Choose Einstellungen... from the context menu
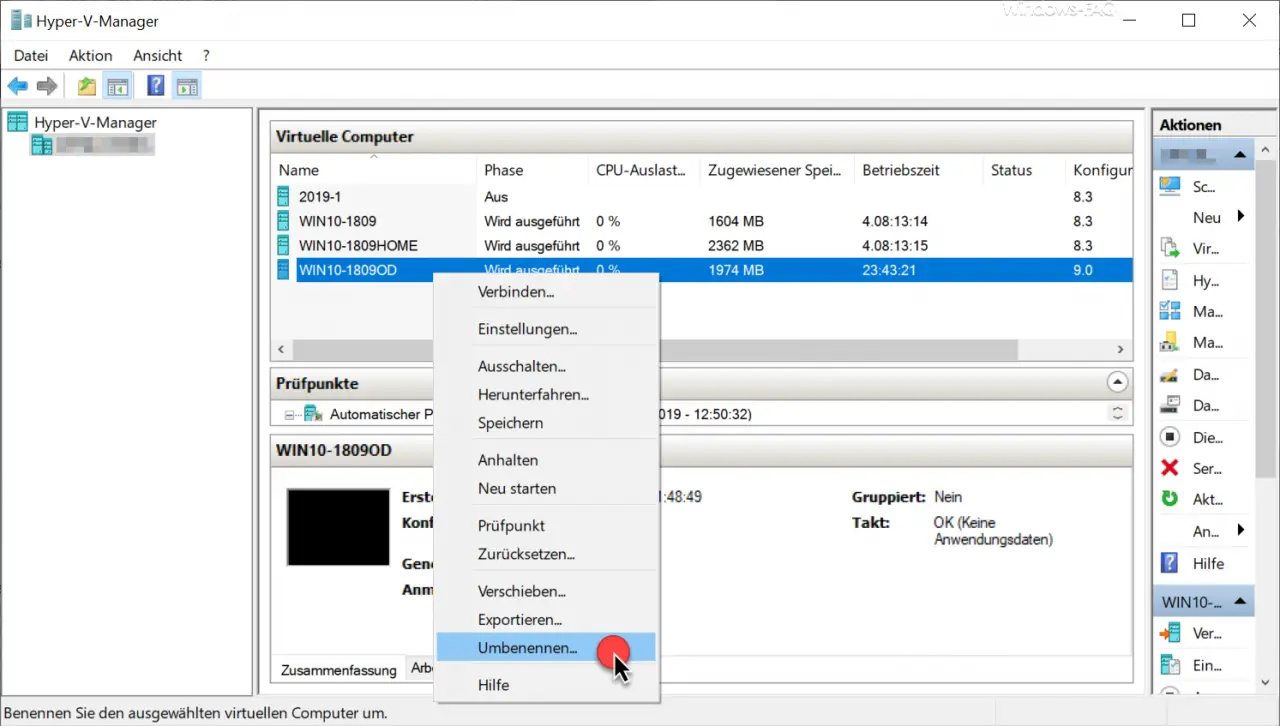Screen dimensions: 1280x726 [x=546, y=329]
